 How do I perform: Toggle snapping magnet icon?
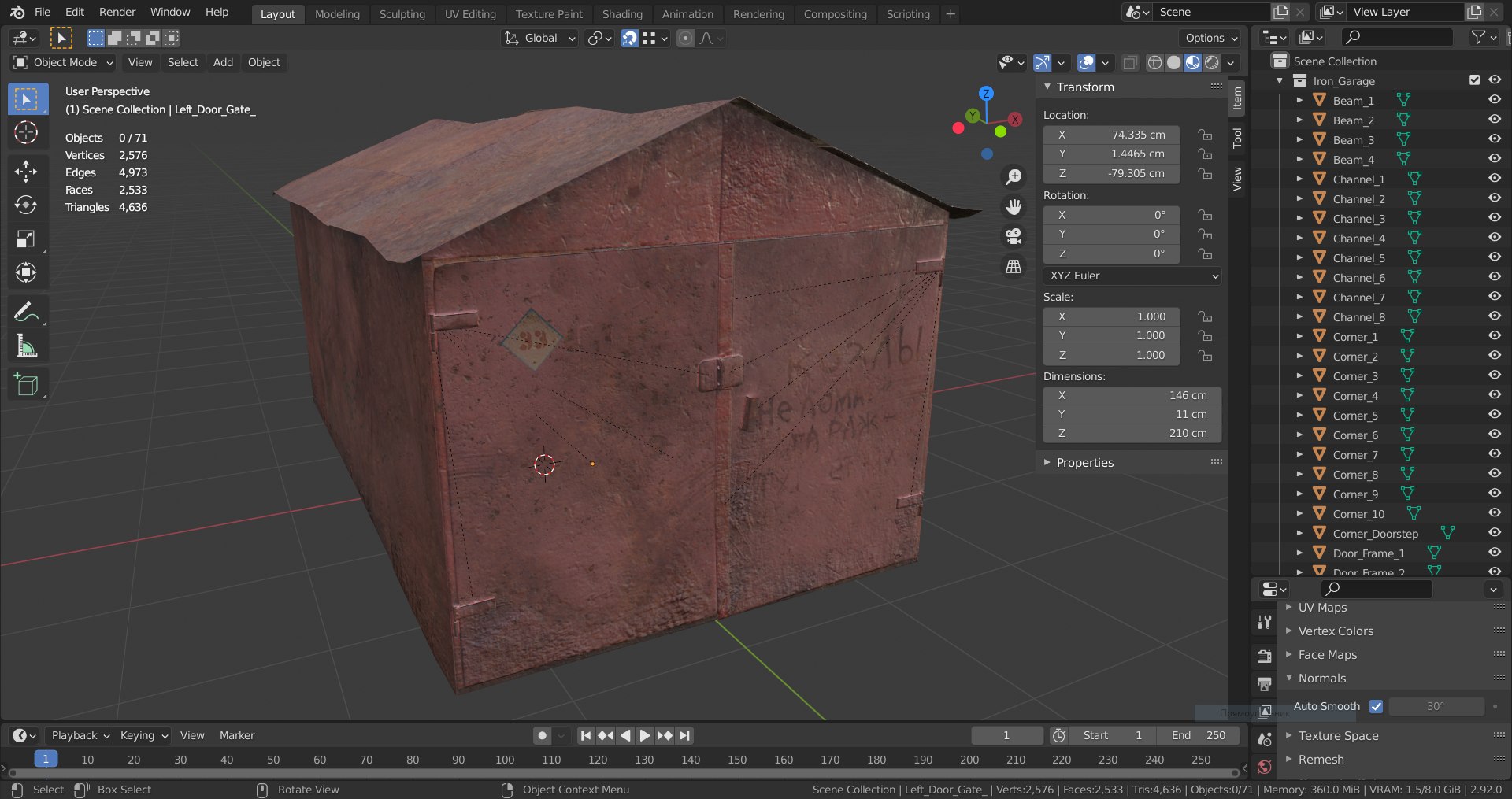(x=629, y=38)
